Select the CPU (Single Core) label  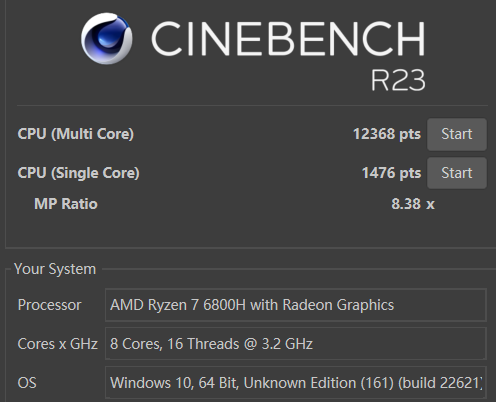(78, 173)
